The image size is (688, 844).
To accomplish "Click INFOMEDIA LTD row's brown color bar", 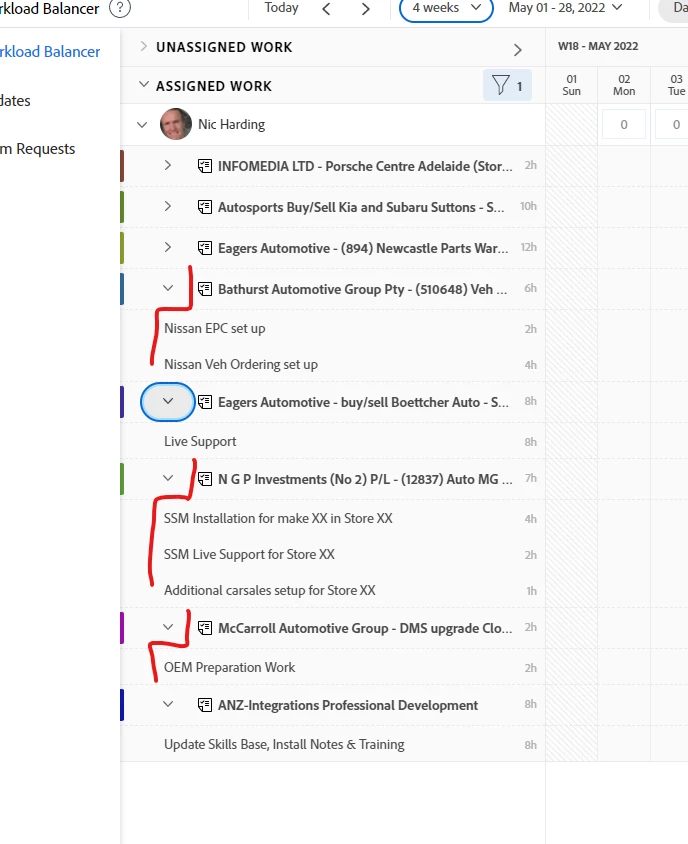I will click(122, 166).
